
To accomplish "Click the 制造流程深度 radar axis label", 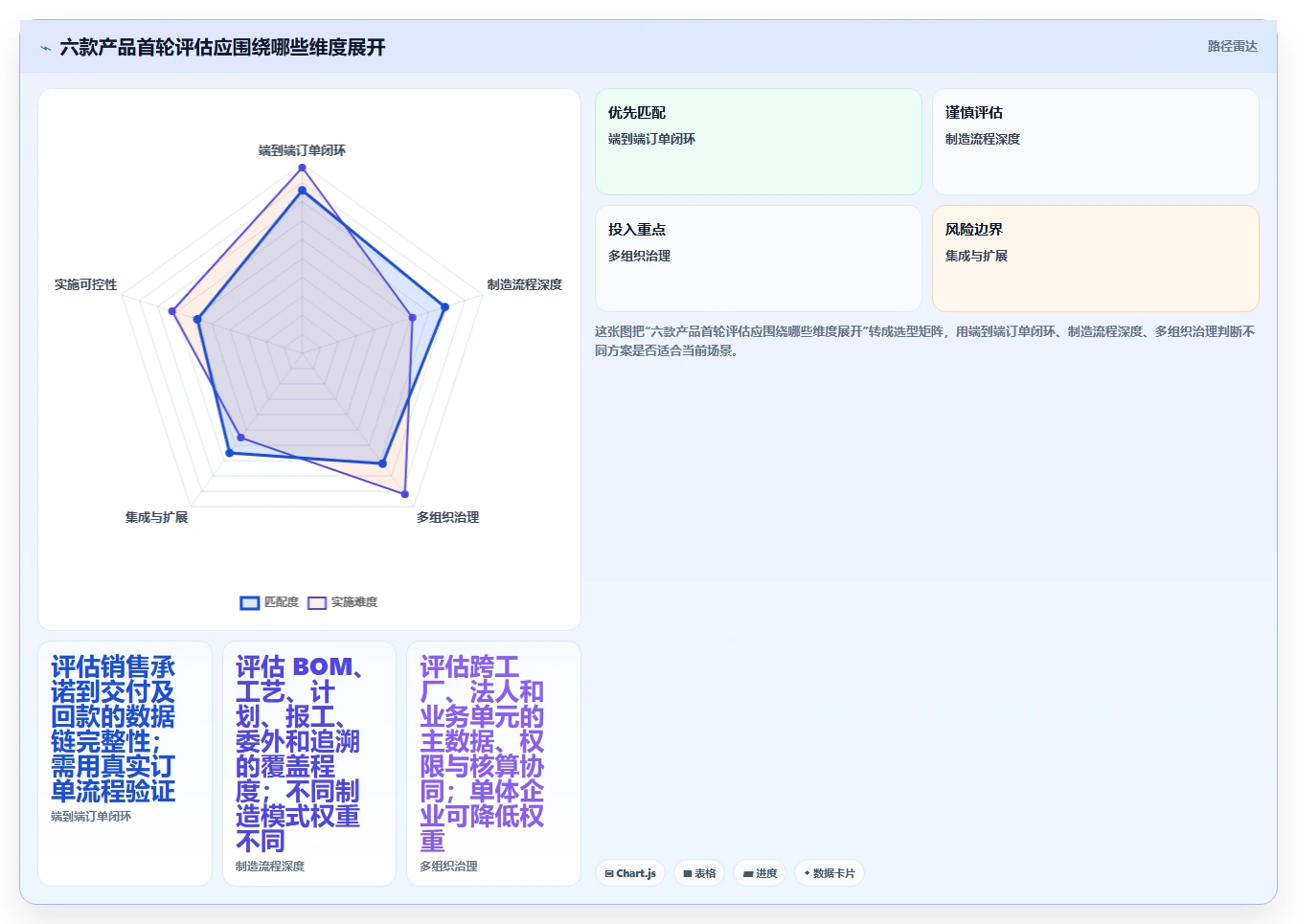I will tap(525, 284).
